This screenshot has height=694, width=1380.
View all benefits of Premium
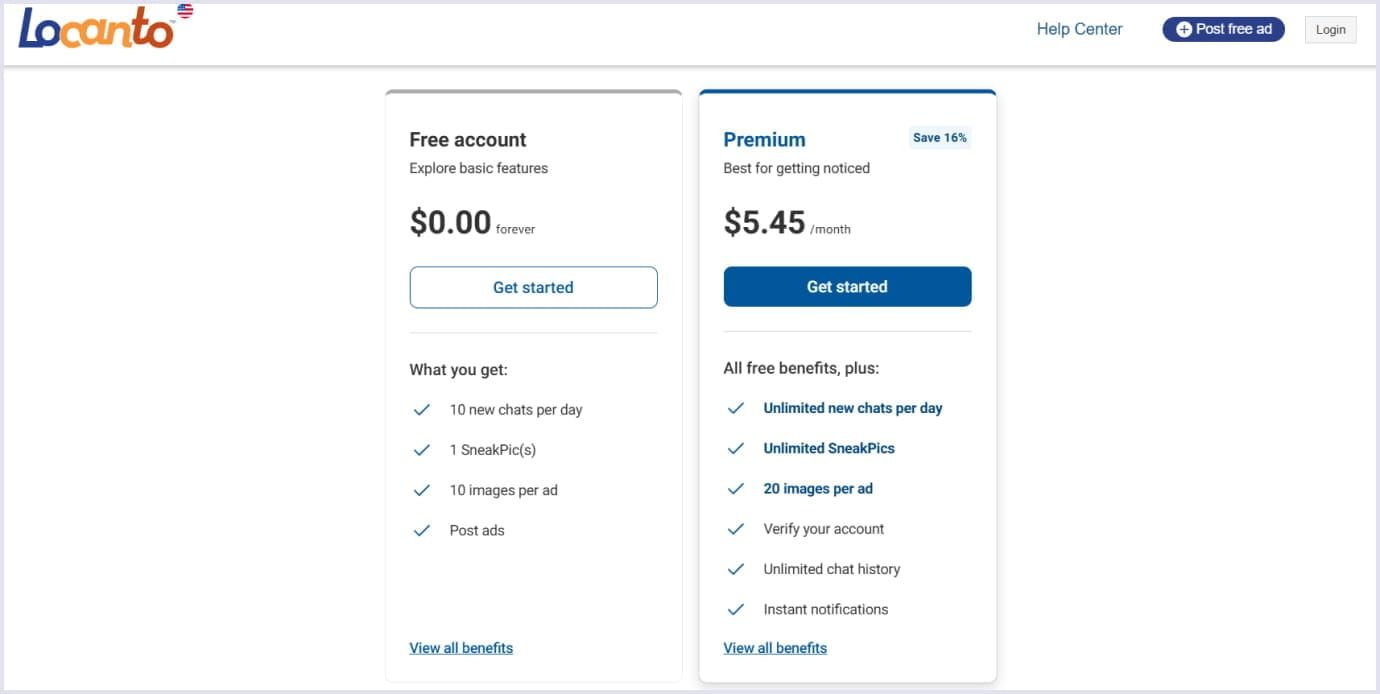pos(775,647)
